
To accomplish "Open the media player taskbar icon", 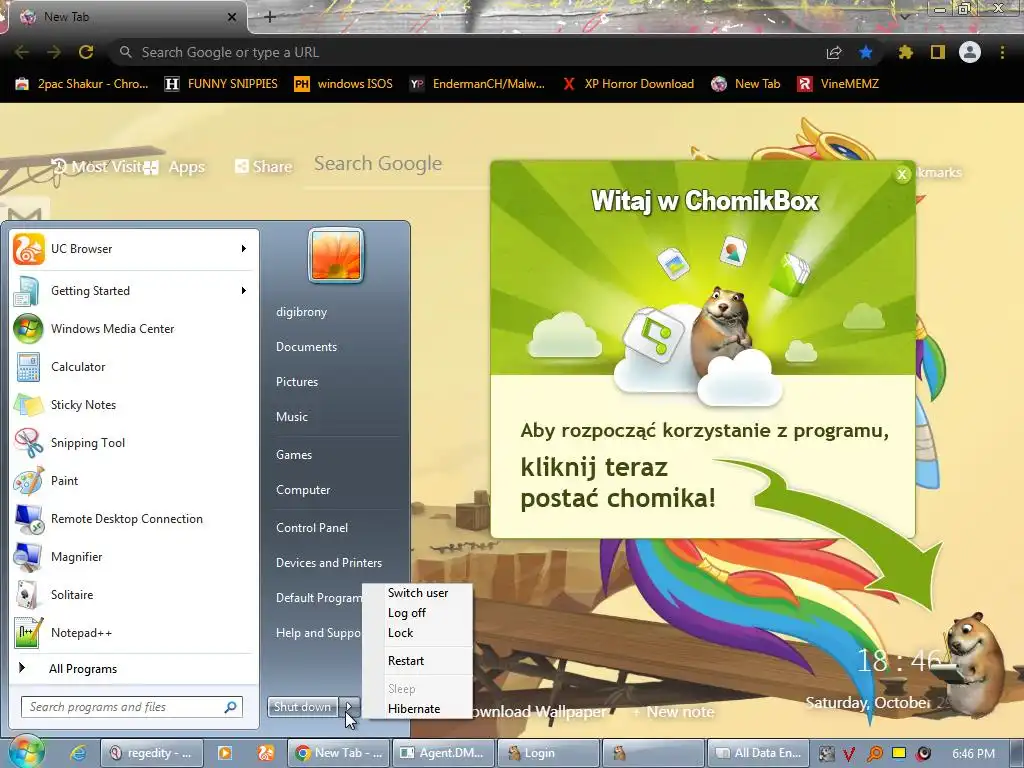I will 225,753.
